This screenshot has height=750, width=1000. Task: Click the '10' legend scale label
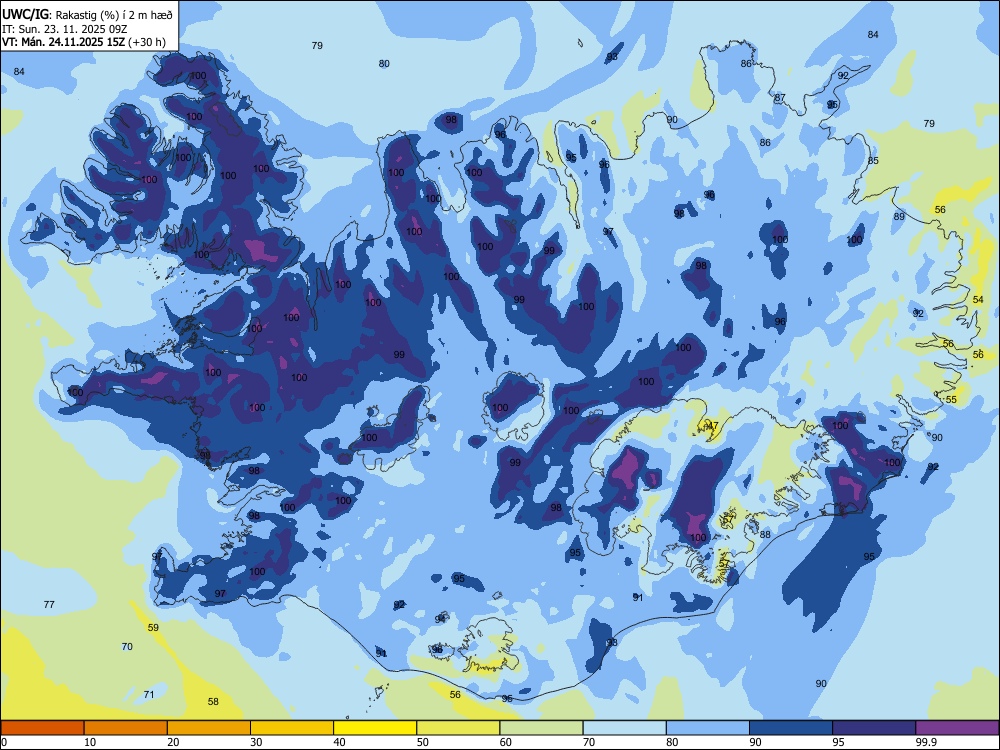90,742
